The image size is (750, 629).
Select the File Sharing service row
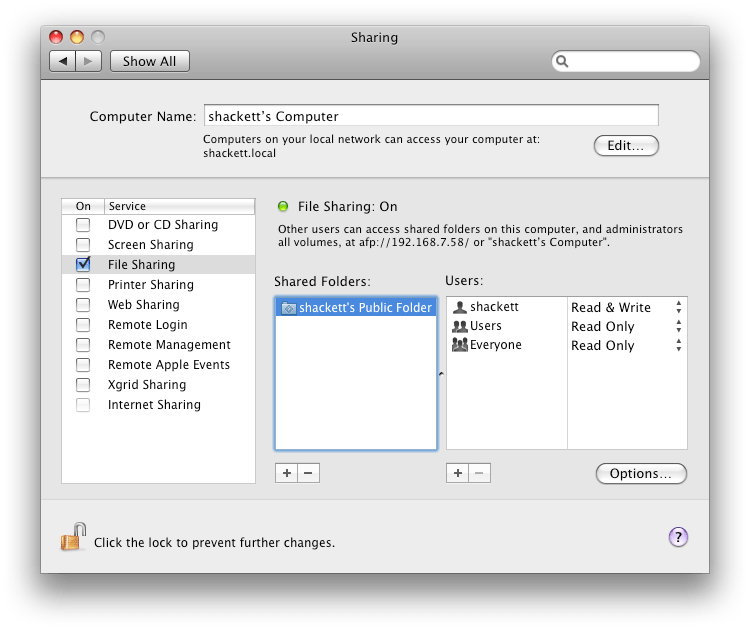point(158,265)
